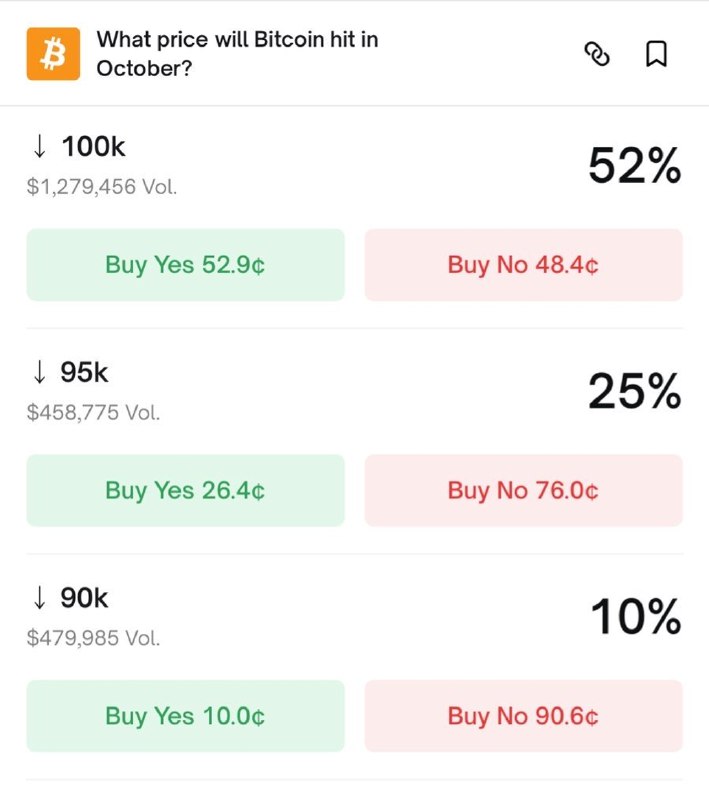Buy No at 48.4¢ on 100k
This screenshot has height=800, width=709.
(523, 264)
